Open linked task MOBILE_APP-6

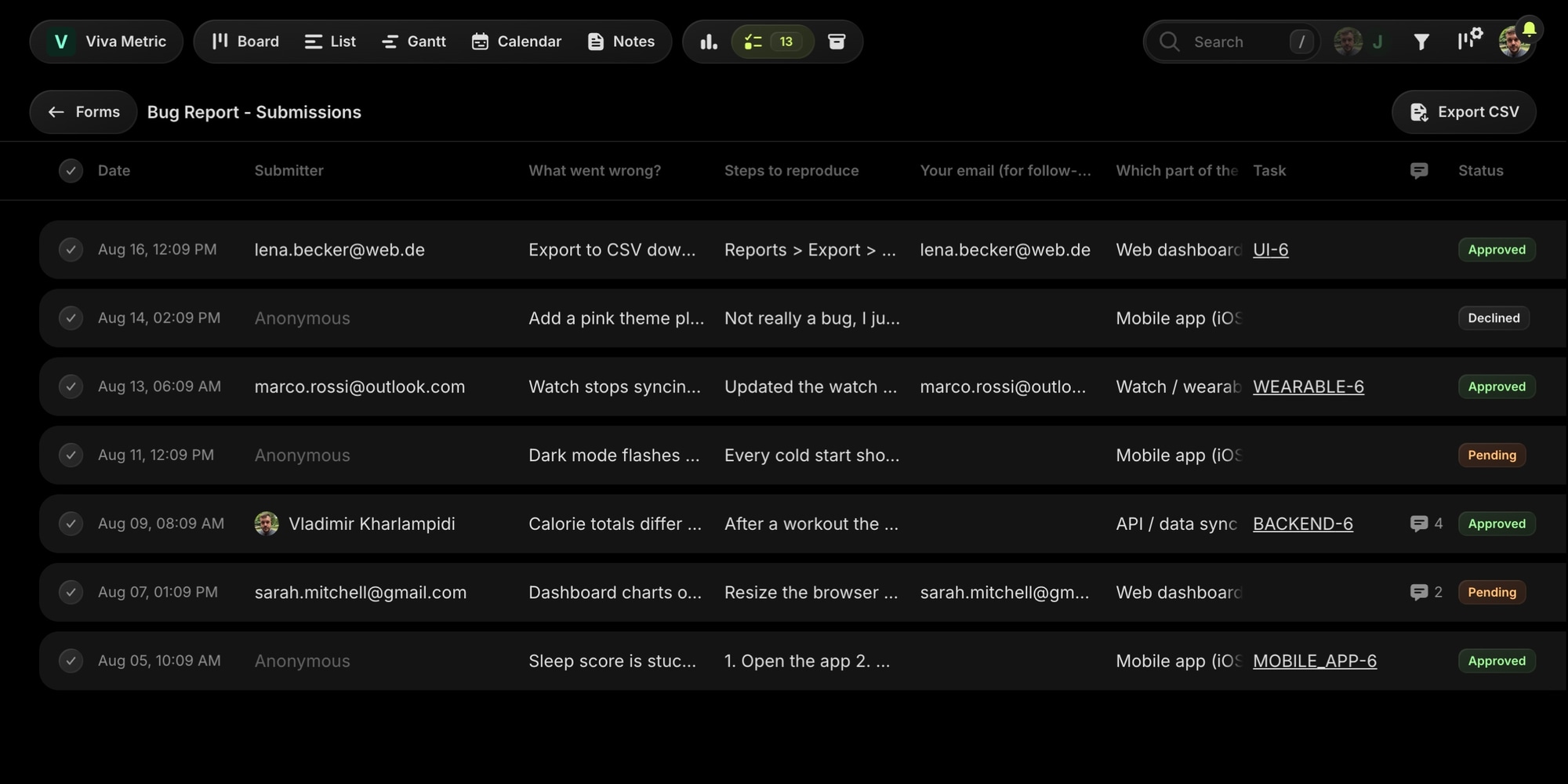[1315, 661]
